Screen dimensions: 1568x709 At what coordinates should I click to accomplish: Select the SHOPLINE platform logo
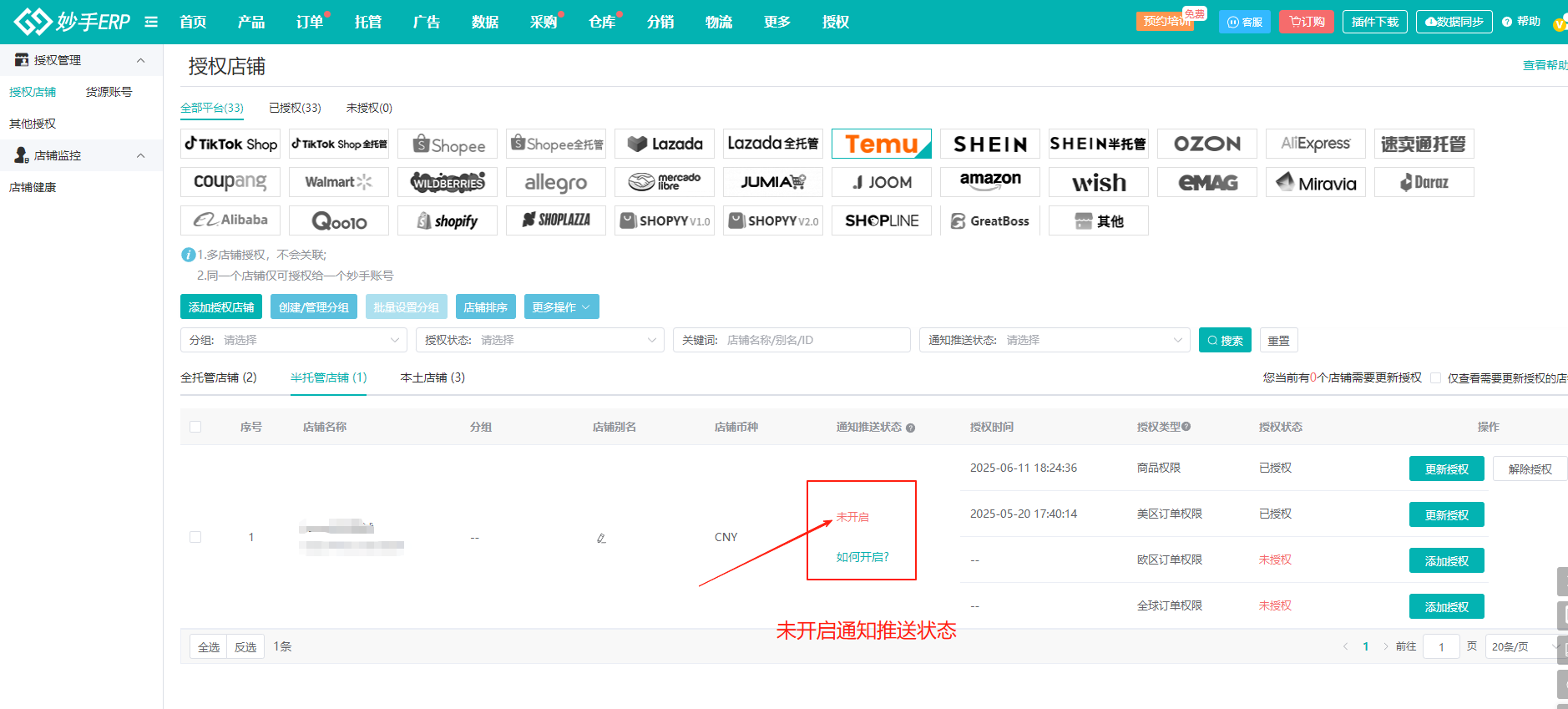(x=882, y=220)
